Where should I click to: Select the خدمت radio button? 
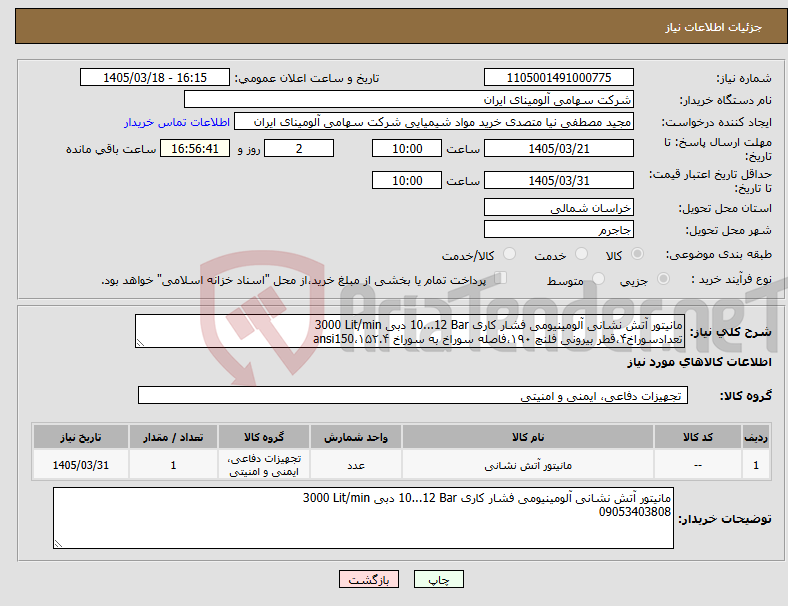[581, 254]
